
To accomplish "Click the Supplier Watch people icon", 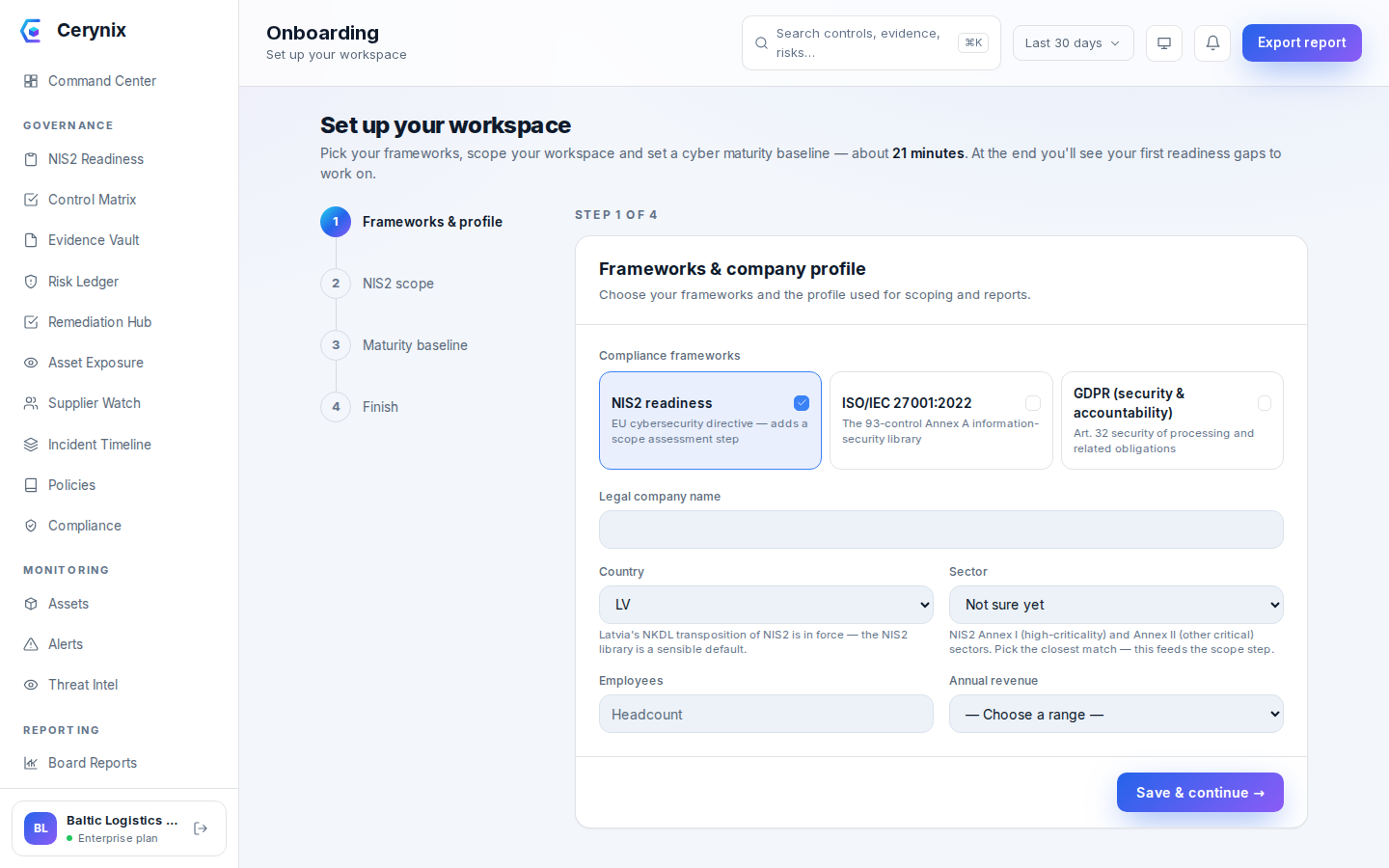I will click(31, 403).
